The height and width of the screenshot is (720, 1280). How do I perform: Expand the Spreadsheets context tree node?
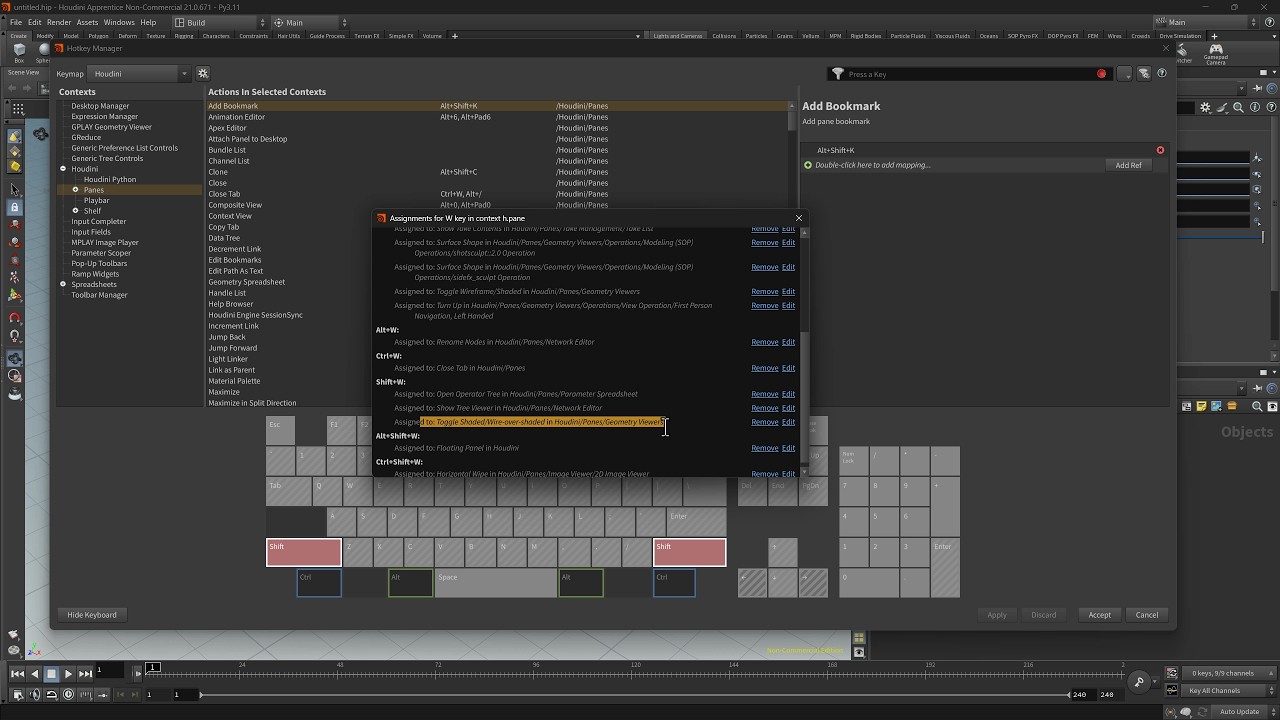pos(63,284)
